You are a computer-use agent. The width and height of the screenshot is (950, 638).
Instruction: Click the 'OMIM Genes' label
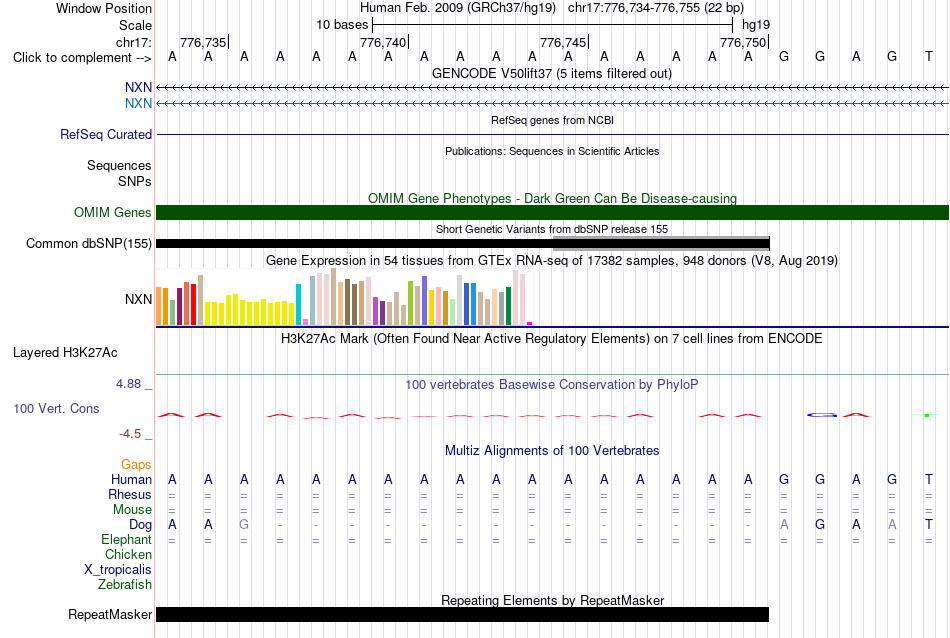[x=112, y=212]
